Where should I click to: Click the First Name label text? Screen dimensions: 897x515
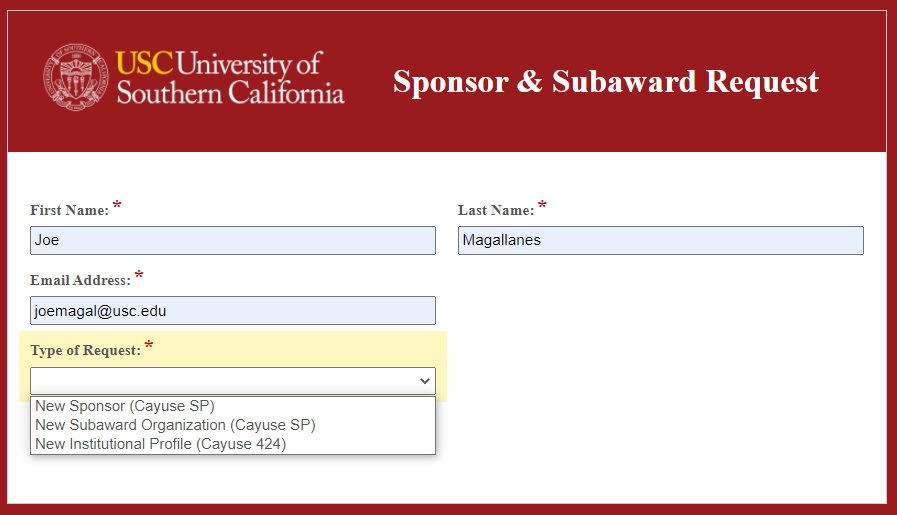69,211
